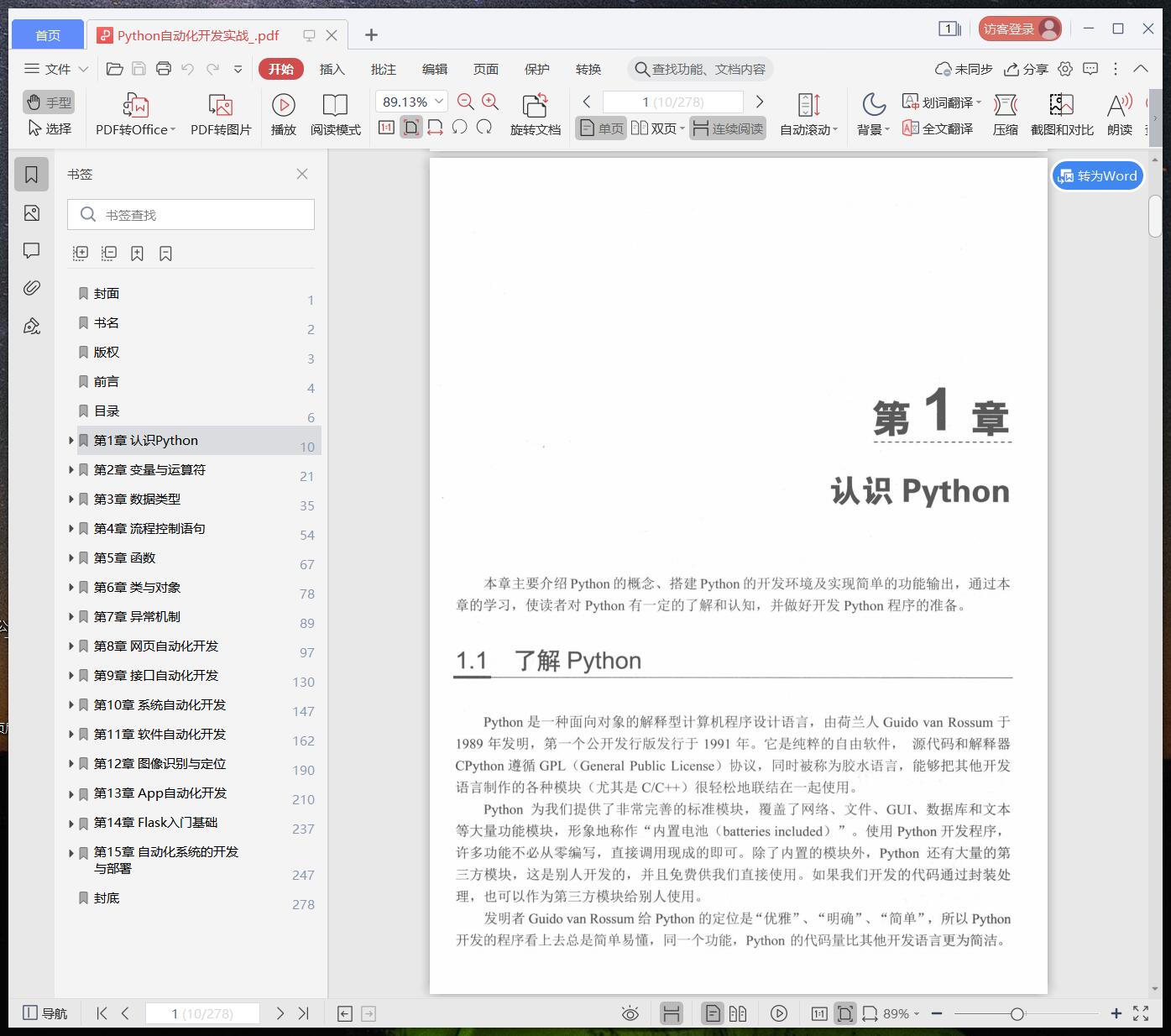Click 旋转文档 rotate document
Screen dimensions: 1171x1036
point(535,114)
